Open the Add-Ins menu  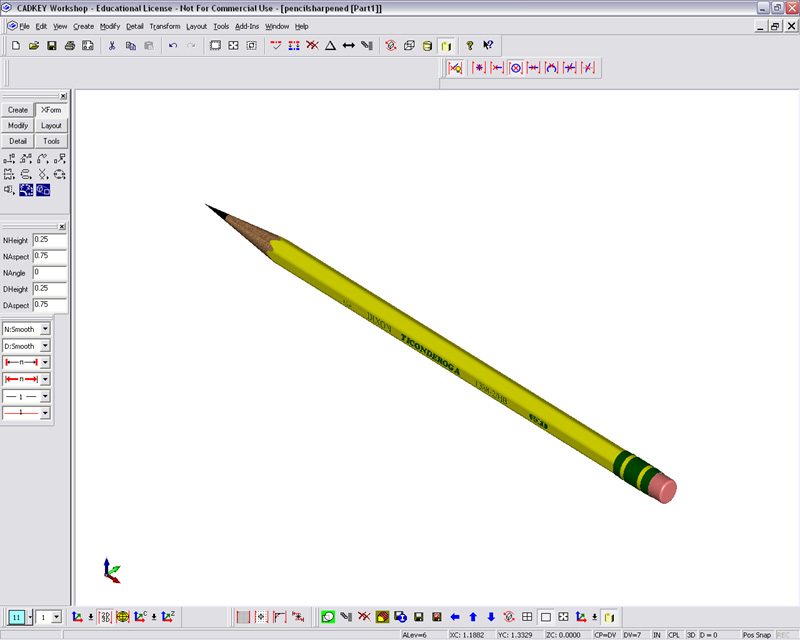tap(247, 26)
